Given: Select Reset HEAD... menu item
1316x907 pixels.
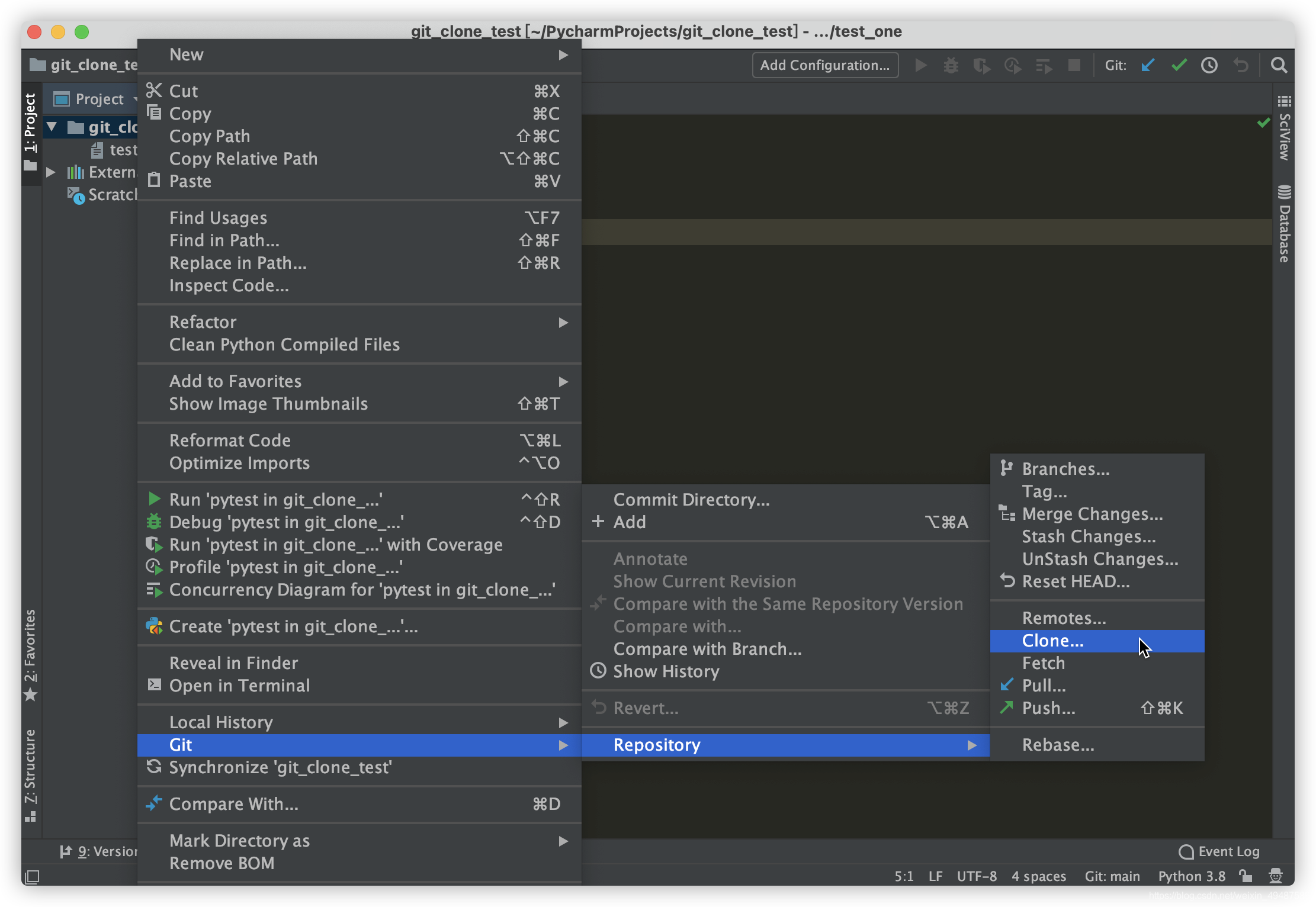Looking at the screenshot, I should pos(1097,581).
